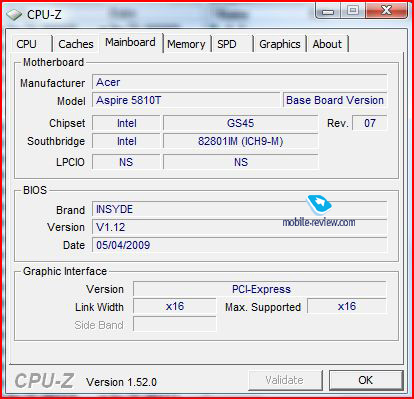Click the Max. Supported label
The image size is (414, 399).
[263, 307]
